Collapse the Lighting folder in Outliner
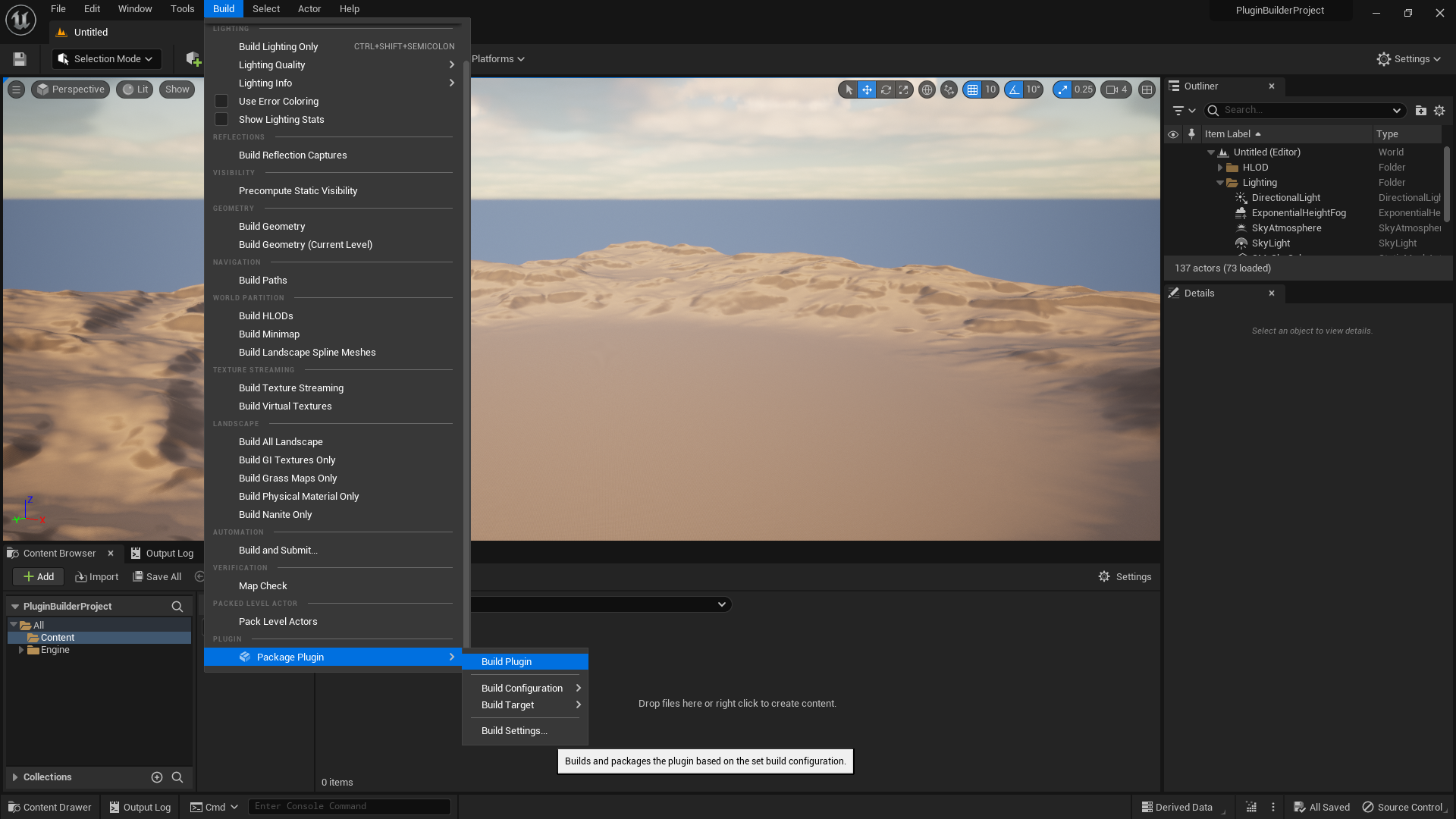This screenshot has height=819, width=1456. pos(1220,183)
